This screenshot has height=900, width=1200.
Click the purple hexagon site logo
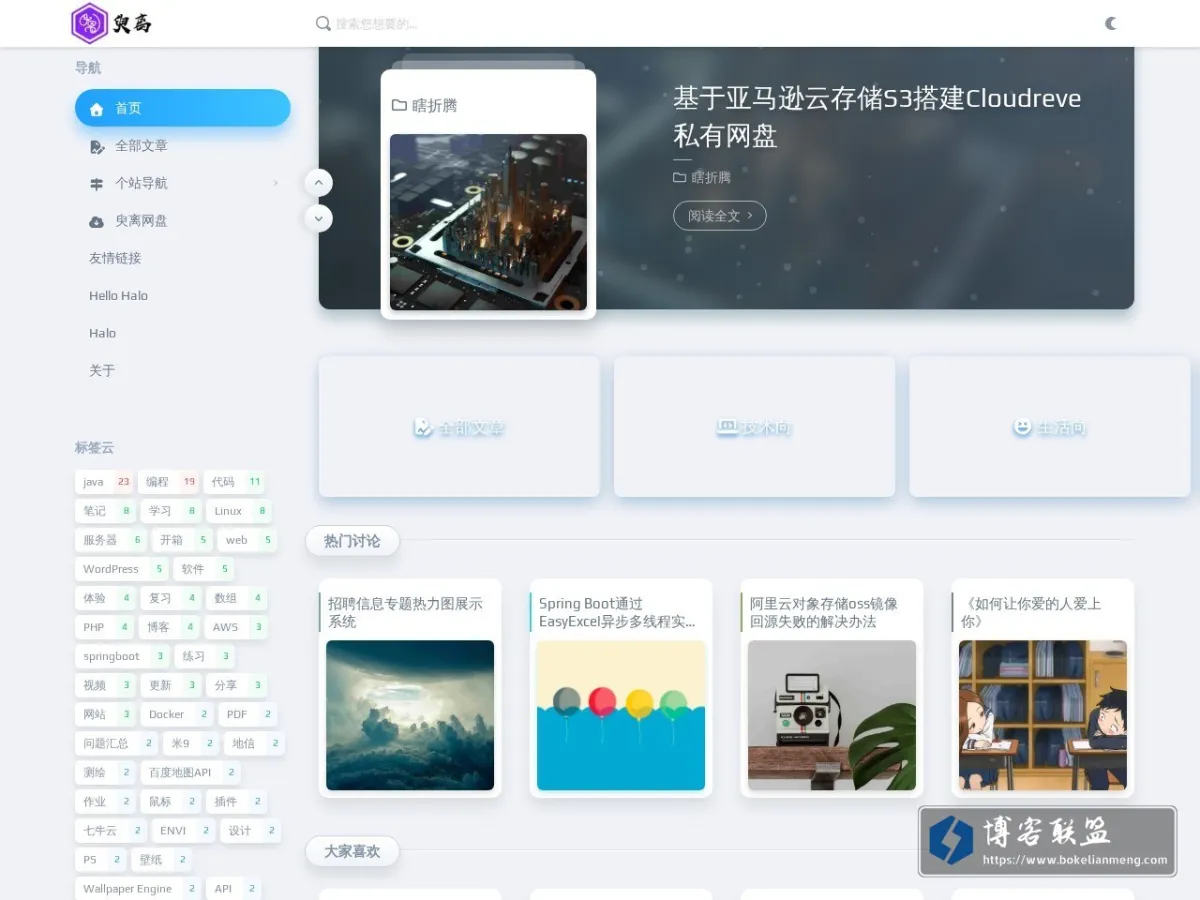tap(89, 23)
